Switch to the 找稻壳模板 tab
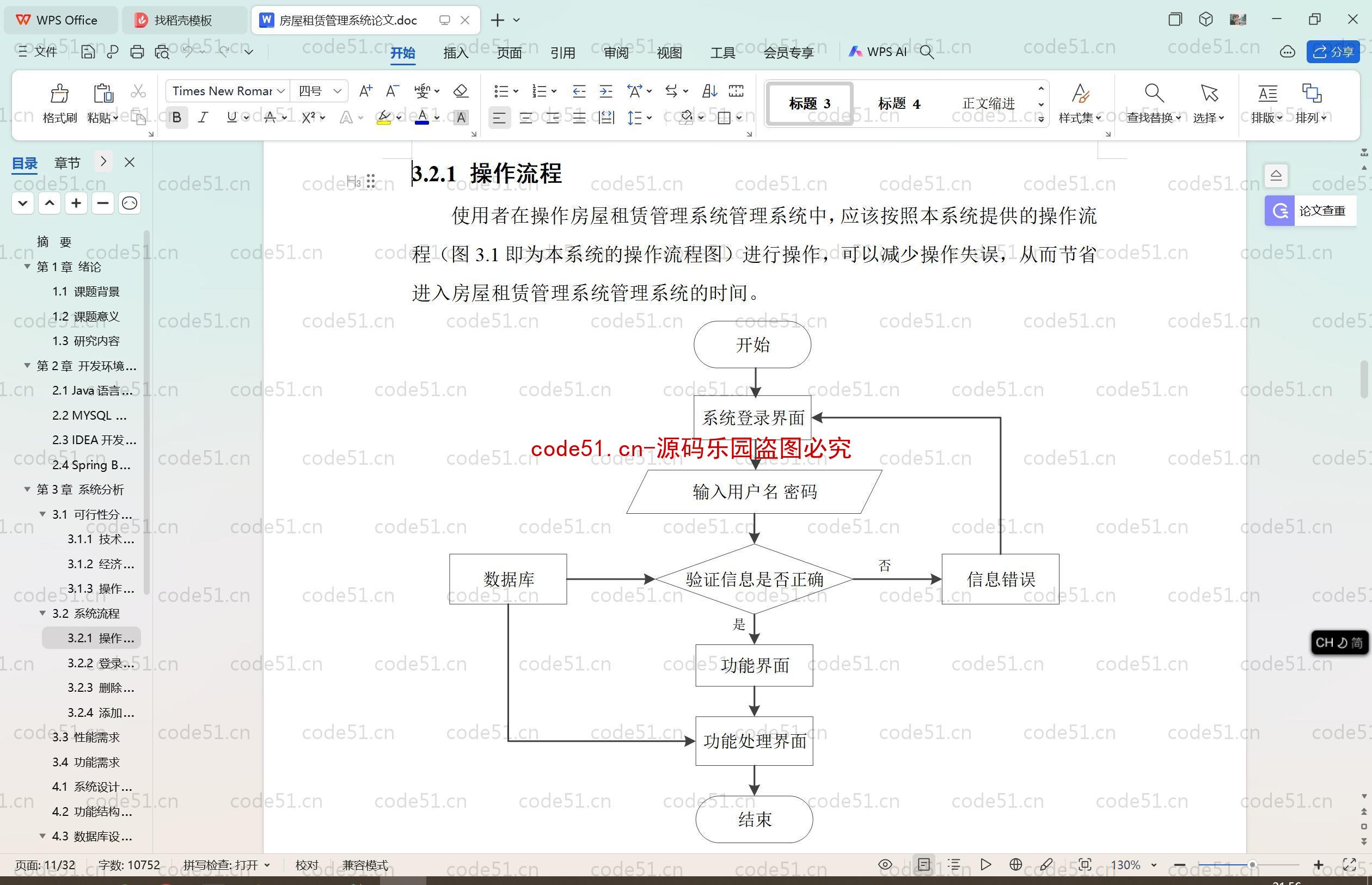The height and width of the screenshot is (885, 1372). [x=184, y=20]
